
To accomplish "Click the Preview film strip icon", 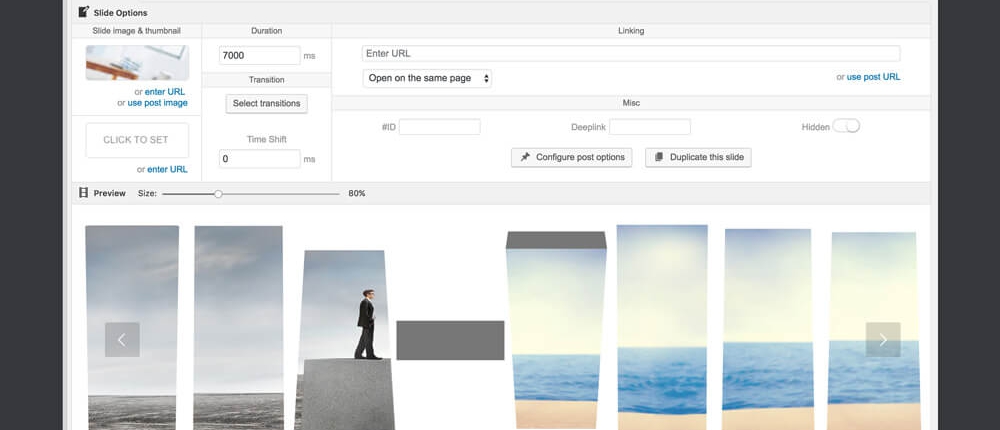I will click(x=83, y=193).
